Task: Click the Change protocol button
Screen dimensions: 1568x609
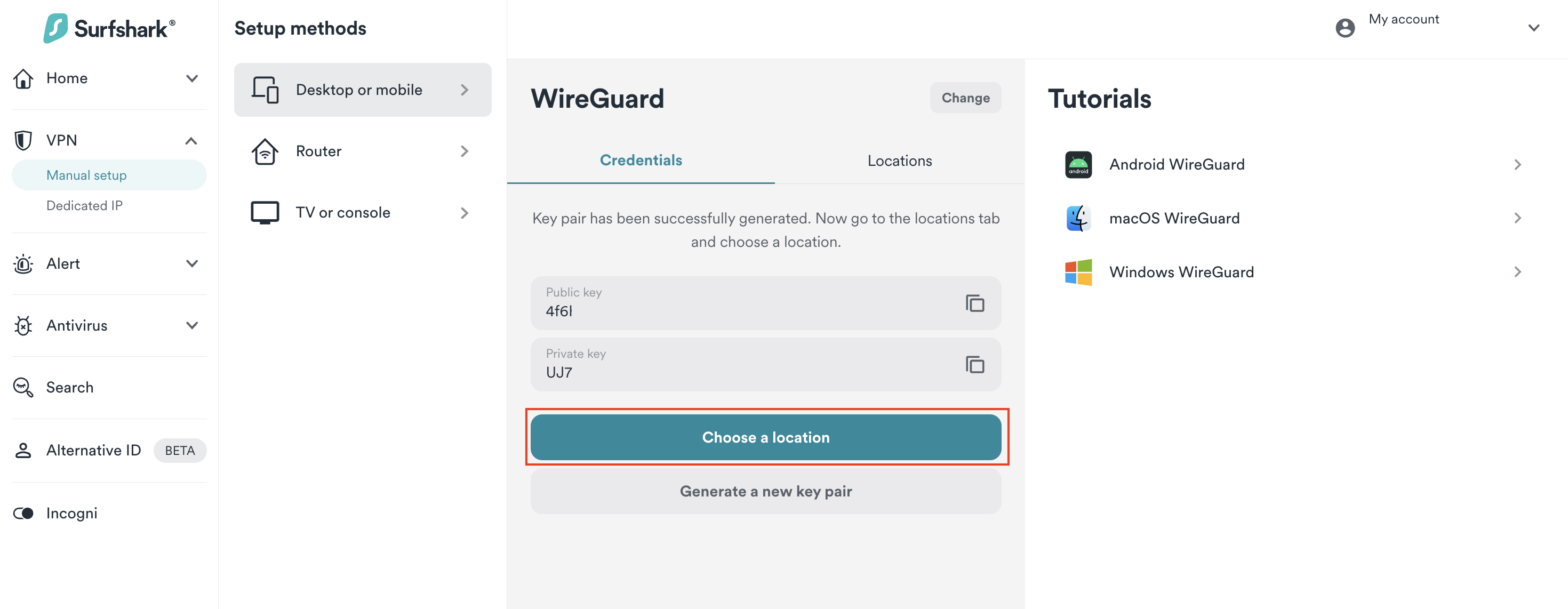Action: (x=965, y=98)
